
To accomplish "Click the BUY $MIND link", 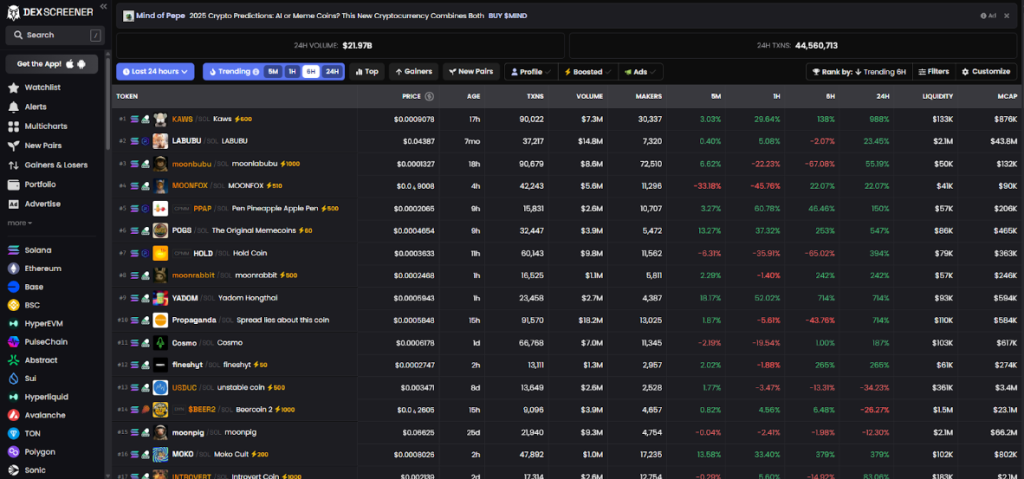I will [x=508, y=16].
